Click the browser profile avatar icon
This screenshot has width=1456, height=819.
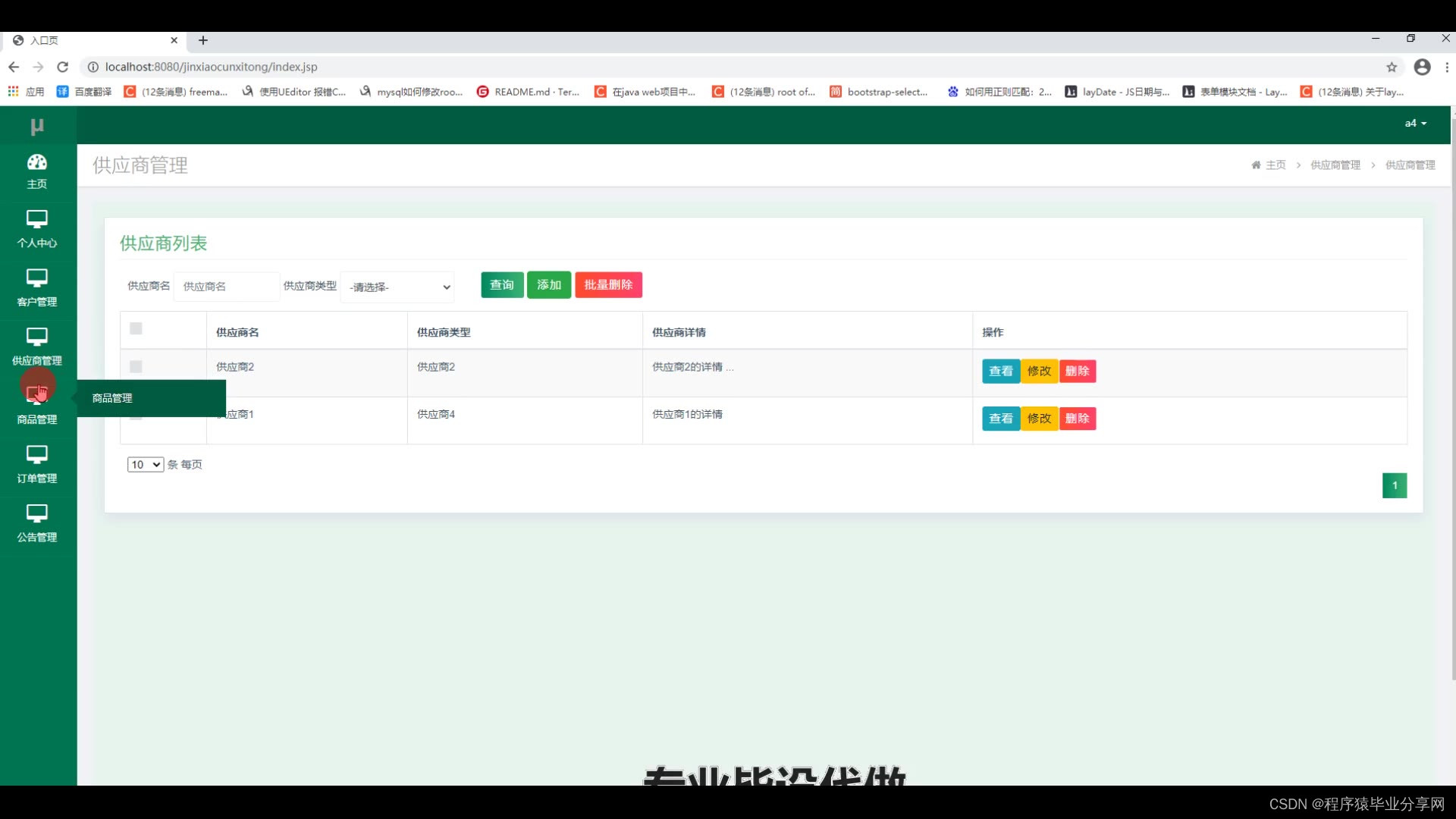(1422, 67)
